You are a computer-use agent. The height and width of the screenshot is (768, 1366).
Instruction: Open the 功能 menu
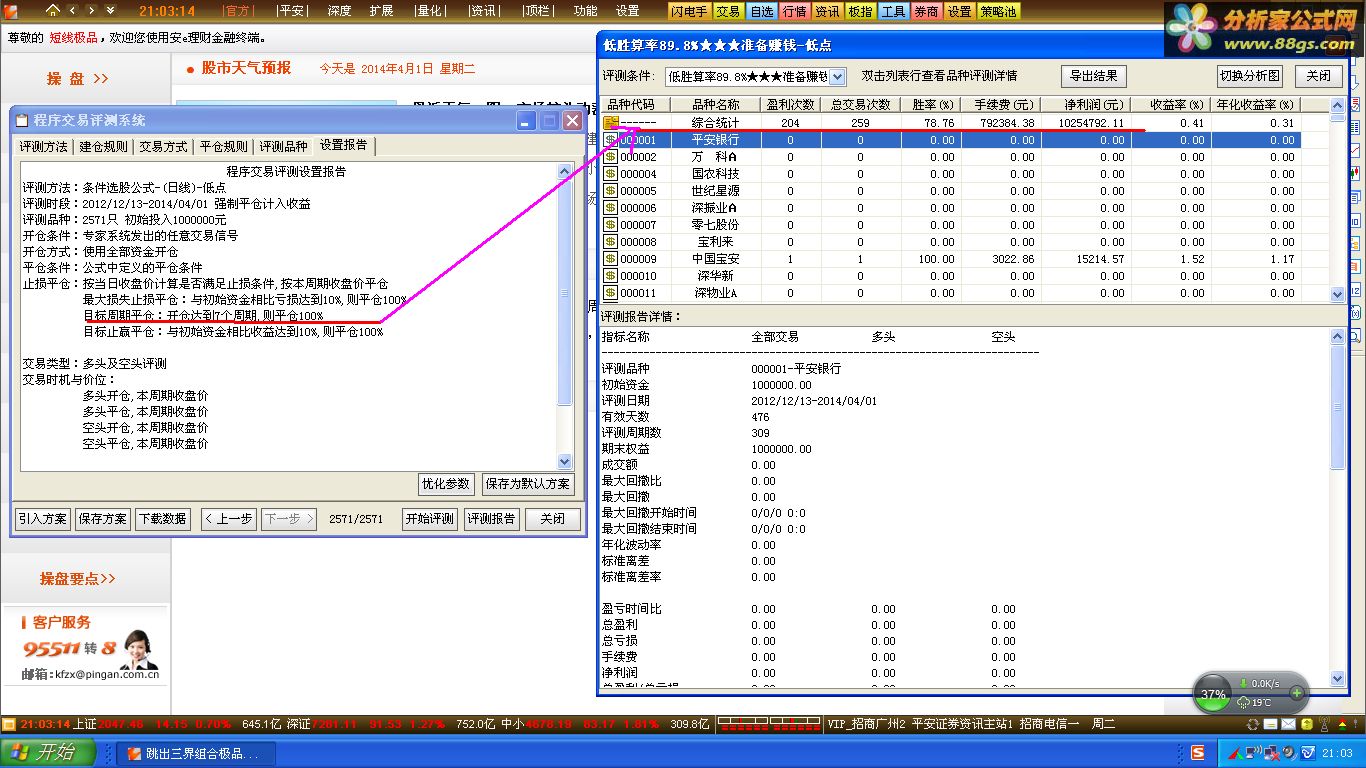pyautogui.click(x=586, y=11)
